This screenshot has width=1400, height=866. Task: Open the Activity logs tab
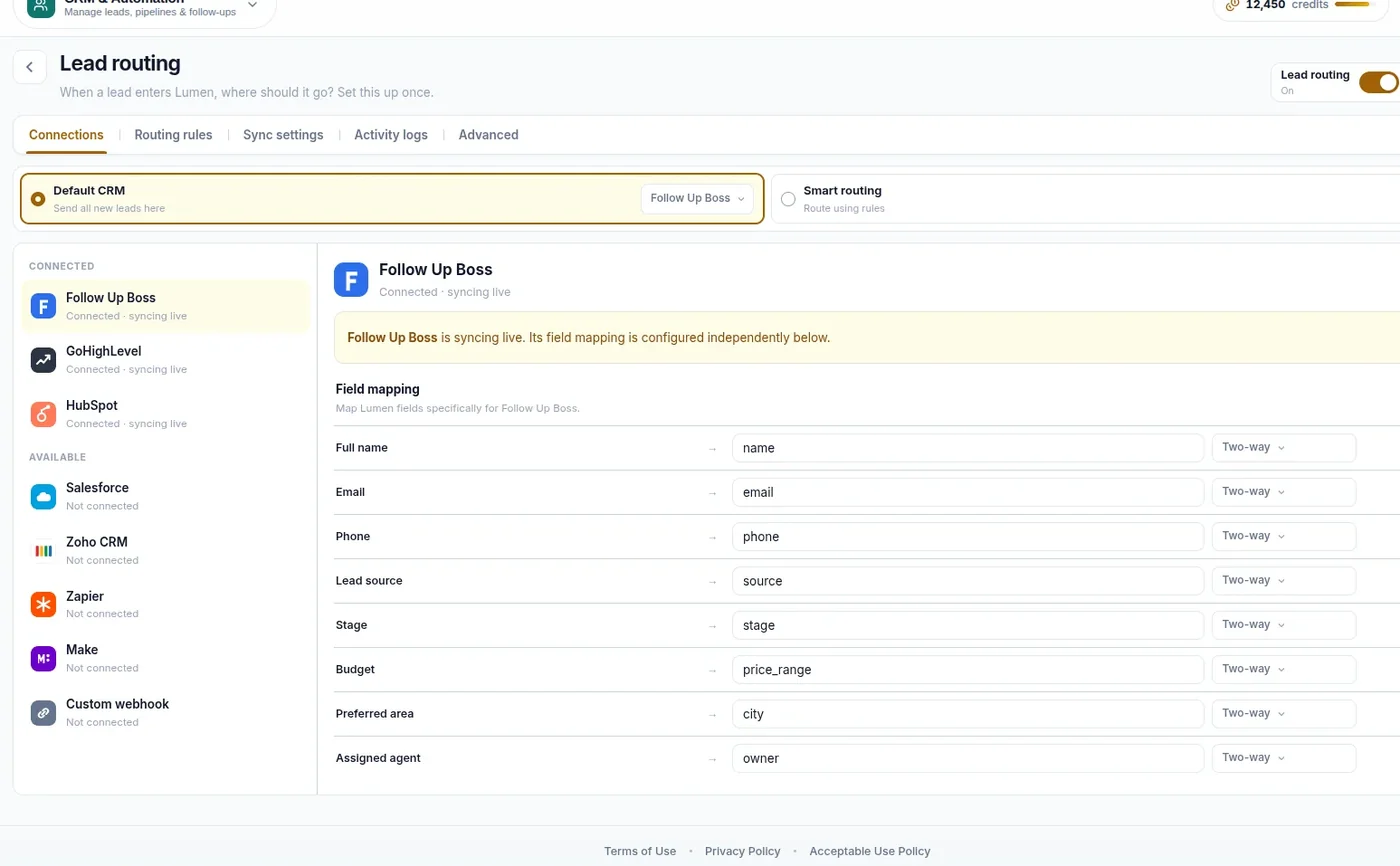[x=391, y=135]
